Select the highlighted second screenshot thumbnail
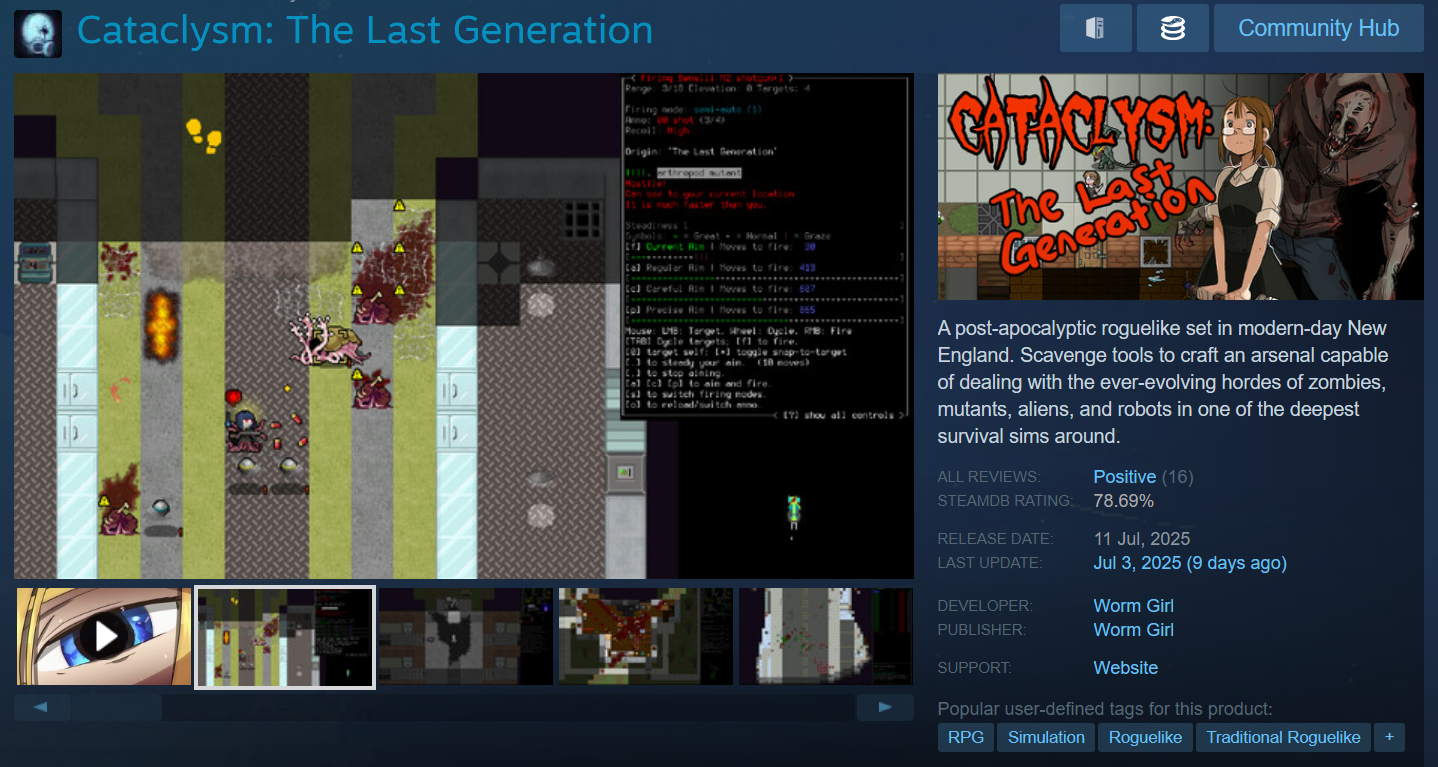This screenshot has width=1438, height=767. coord(285,636)
